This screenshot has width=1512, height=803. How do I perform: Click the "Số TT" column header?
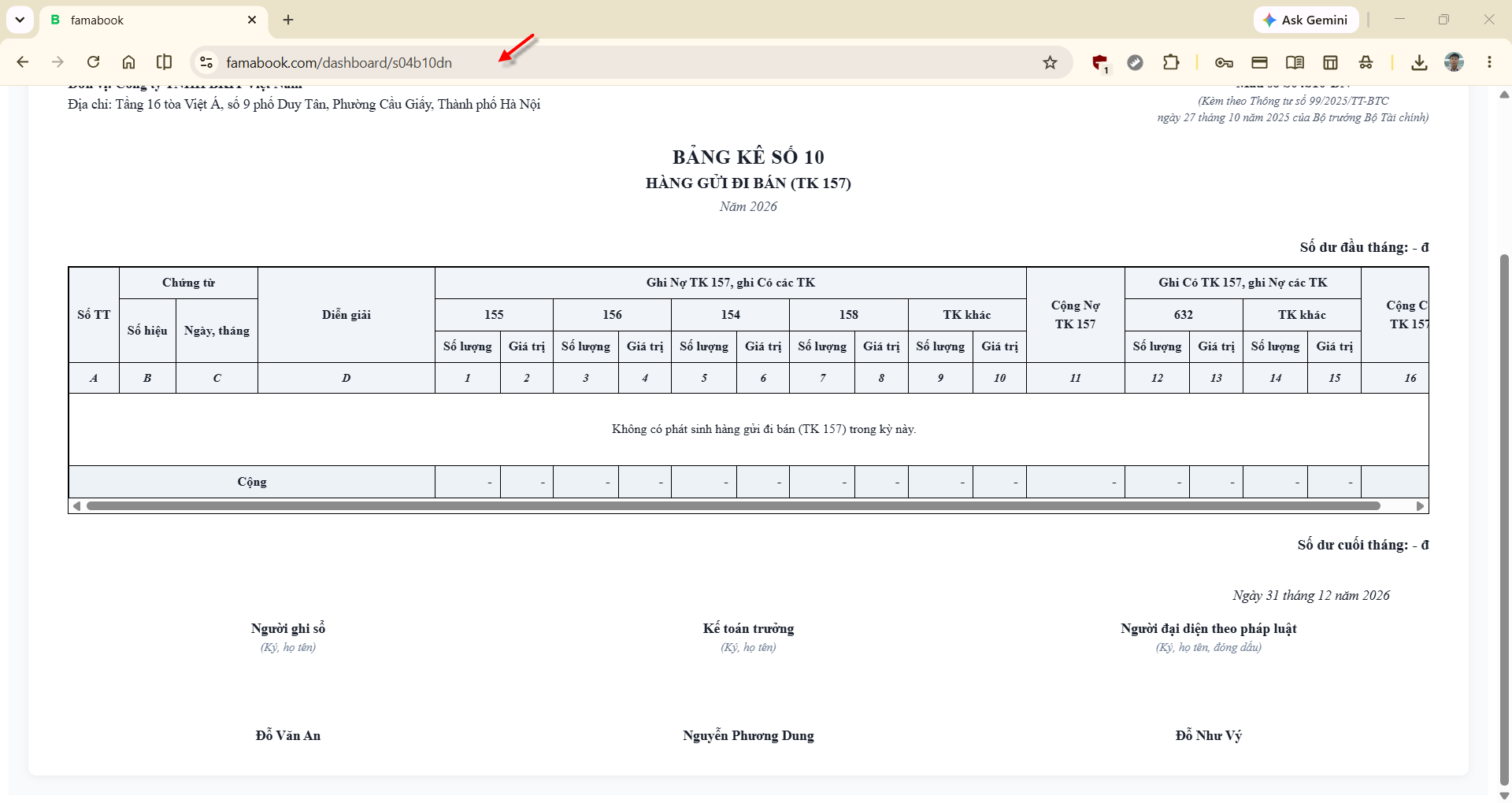[94, 315]
